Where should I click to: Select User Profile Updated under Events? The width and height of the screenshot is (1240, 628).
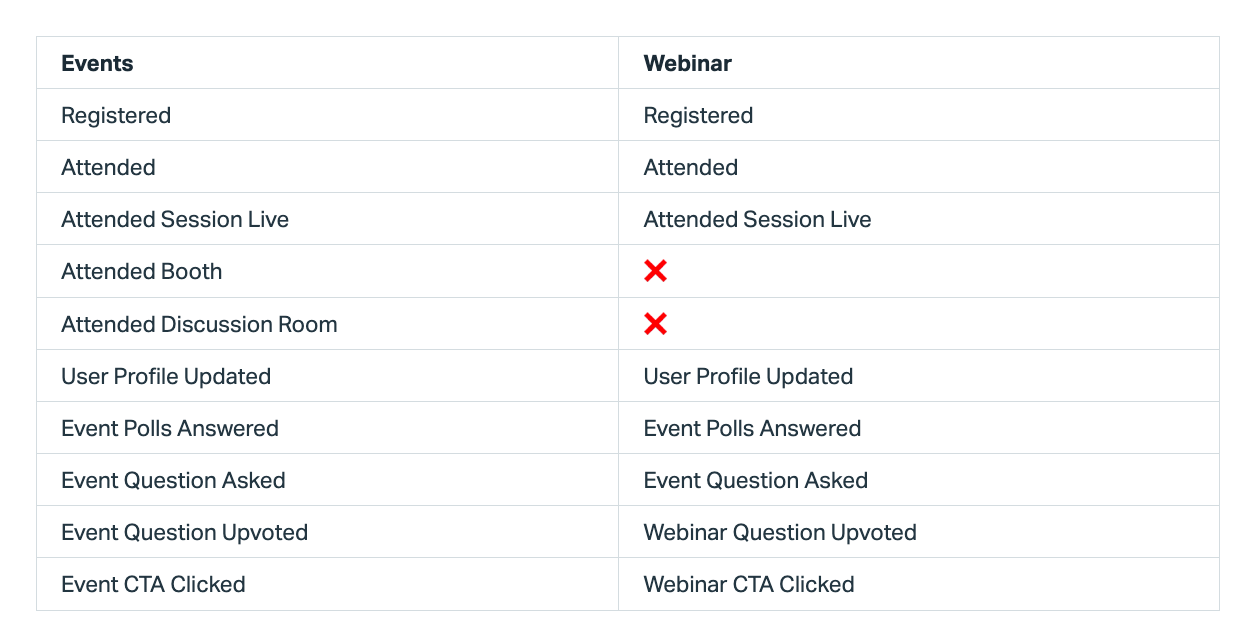(166, 376)
